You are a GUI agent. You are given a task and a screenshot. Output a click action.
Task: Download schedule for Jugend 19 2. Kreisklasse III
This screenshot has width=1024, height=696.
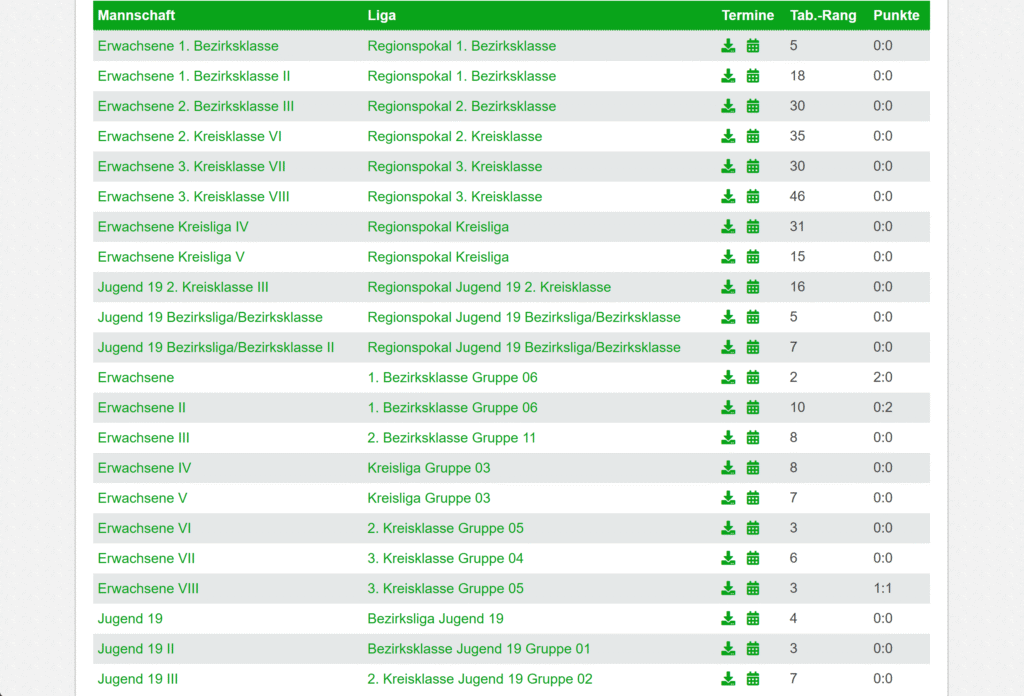[728, 287]
